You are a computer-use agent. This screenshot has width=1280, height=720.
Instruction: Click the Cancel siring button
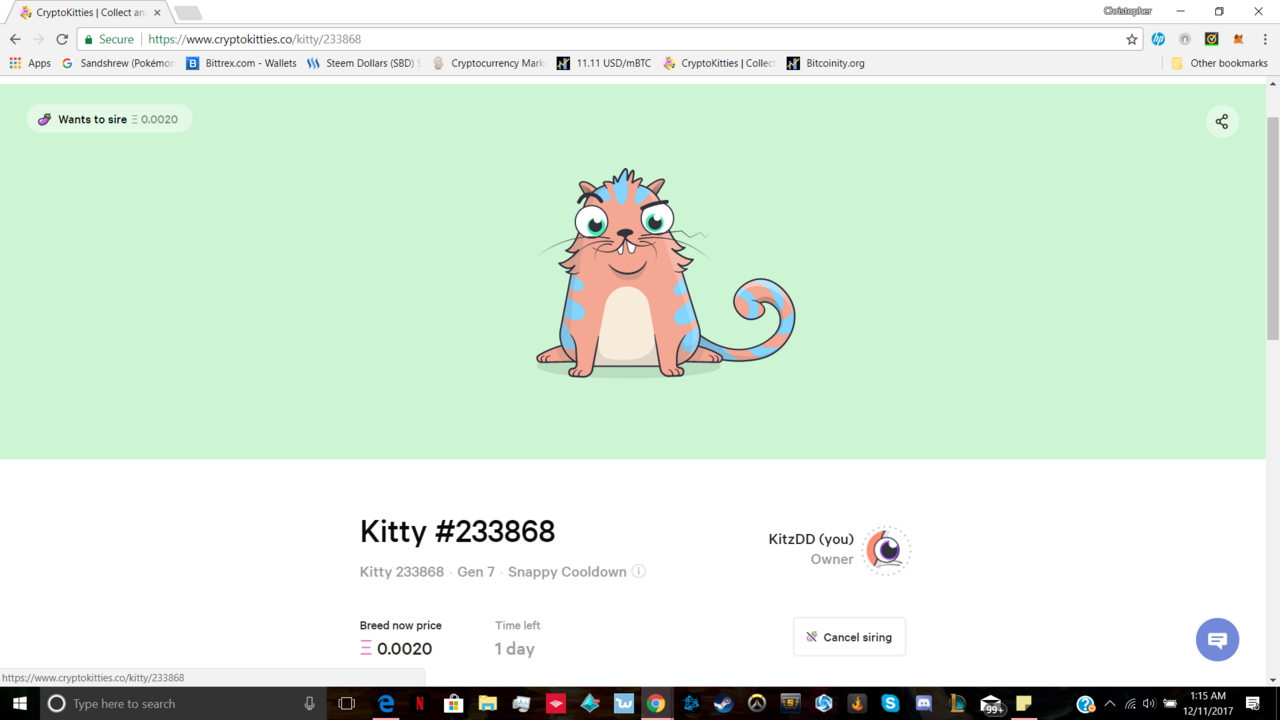click(849, 637)
